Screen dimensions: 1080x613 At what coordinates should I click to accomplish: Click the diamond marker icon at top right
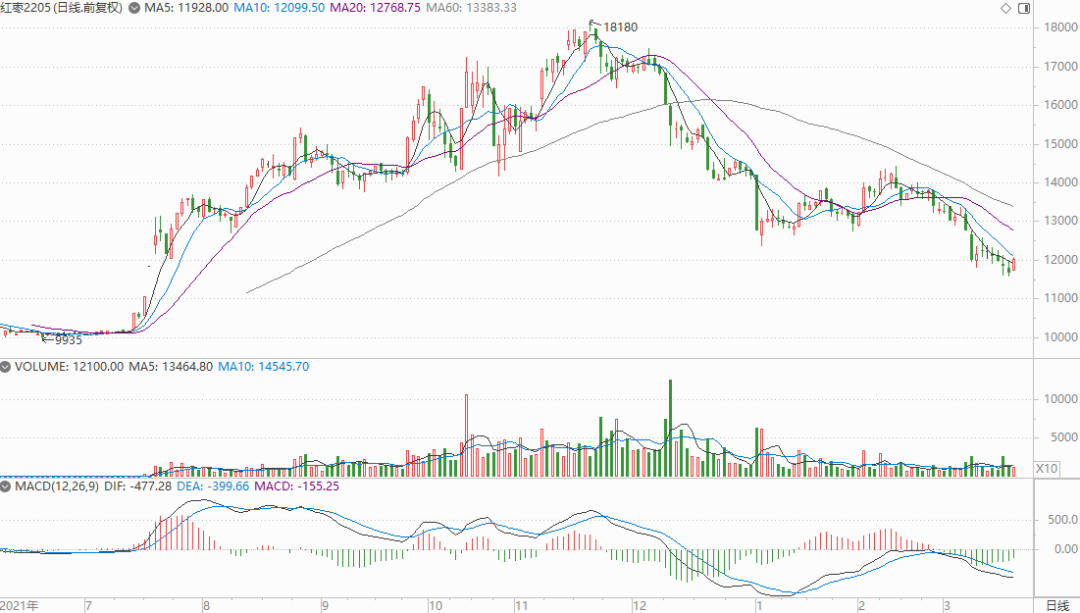pos(1006,8)
